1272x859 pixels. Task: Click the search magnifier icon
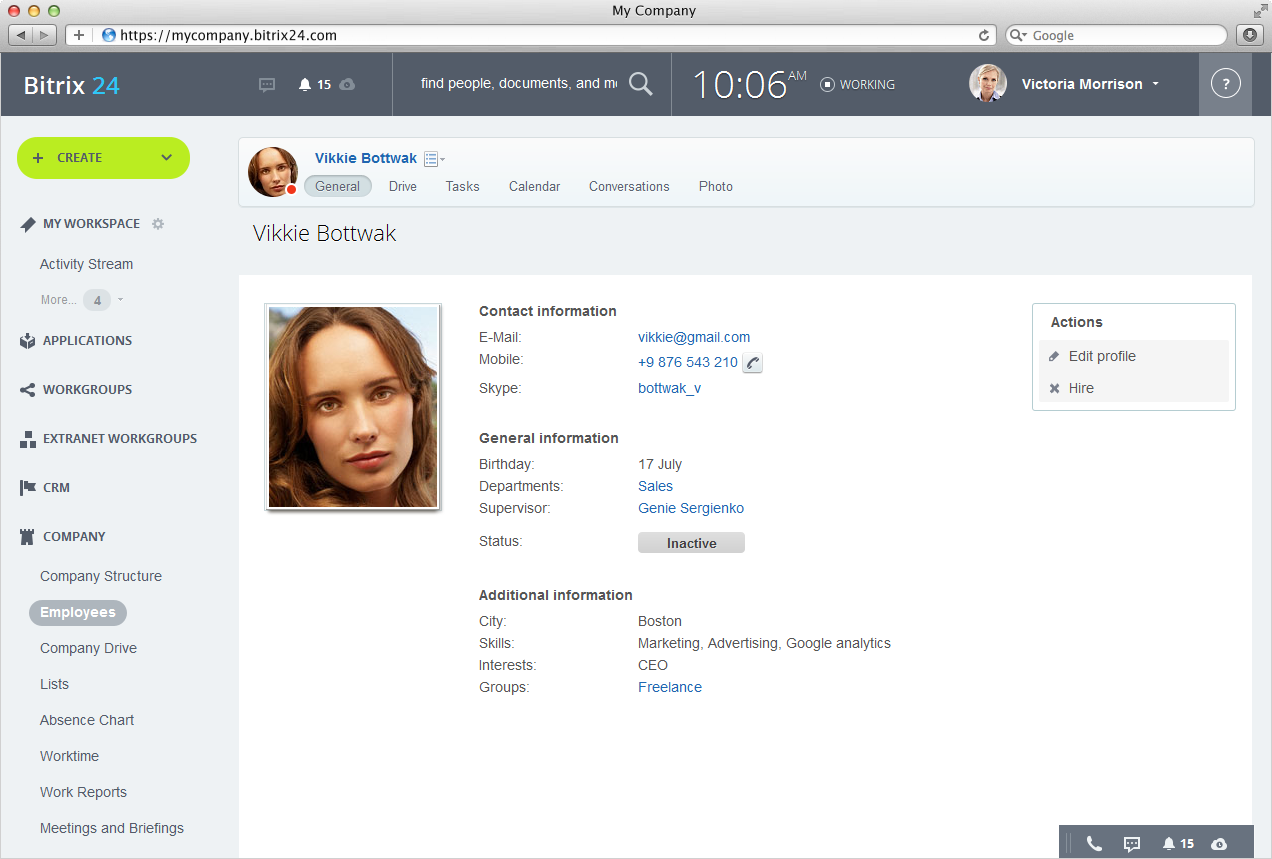pos(640,84)
